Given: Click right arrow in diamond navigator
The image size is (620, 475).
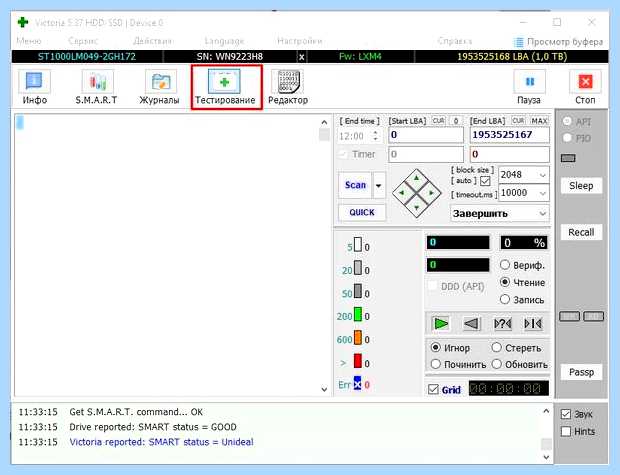Looking at the screenshot, I should coord(431,193).
